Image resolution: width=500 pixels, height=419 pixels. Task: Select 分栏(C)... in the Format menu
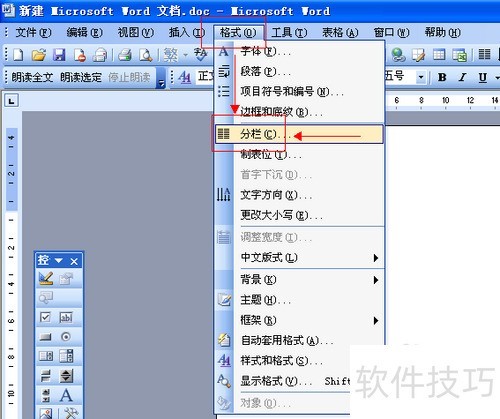coord(299,134)
